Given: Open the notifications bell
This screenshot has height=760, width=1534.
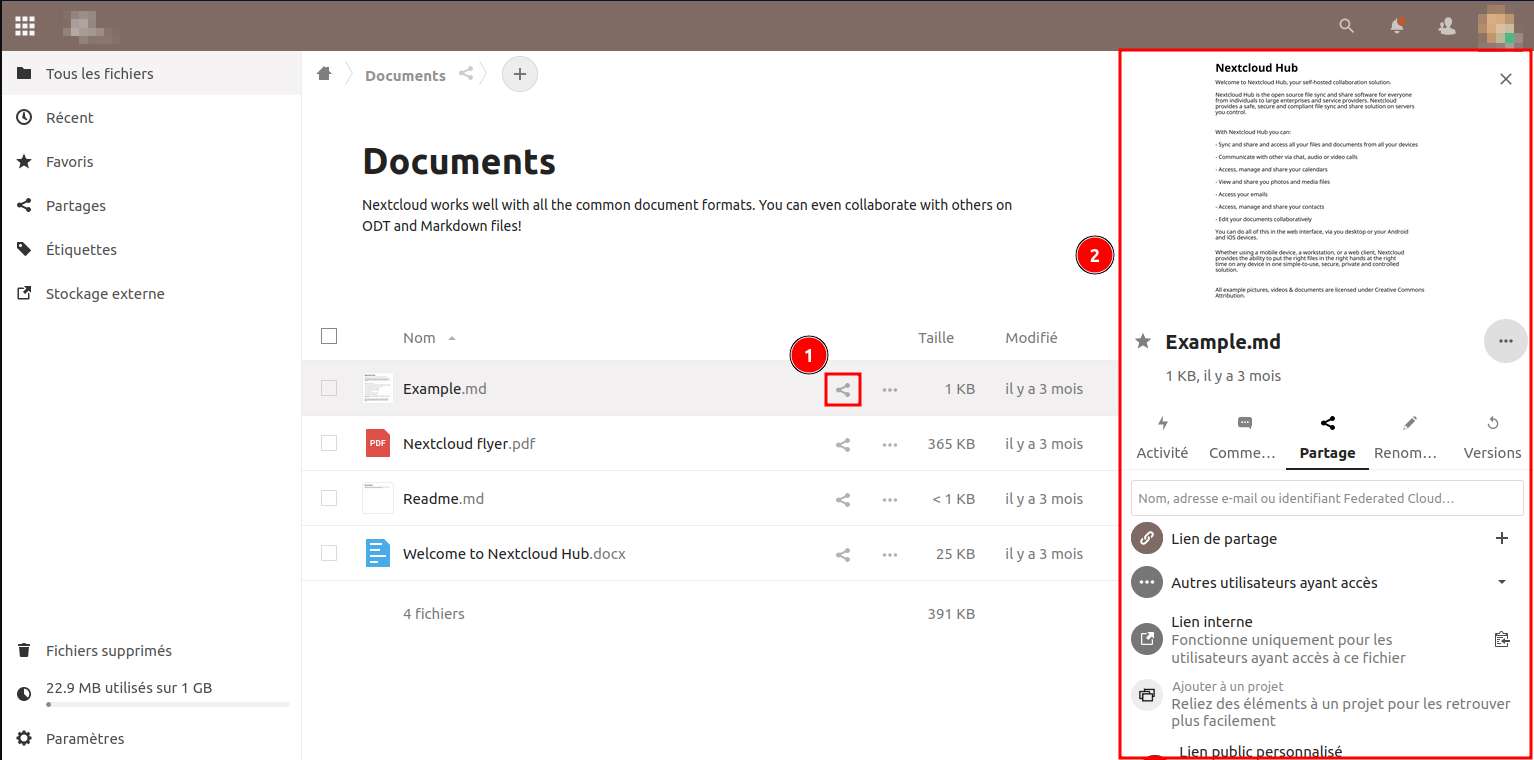Looking at the screenshot, I should pyautogui.click(x=1397, y=26).
